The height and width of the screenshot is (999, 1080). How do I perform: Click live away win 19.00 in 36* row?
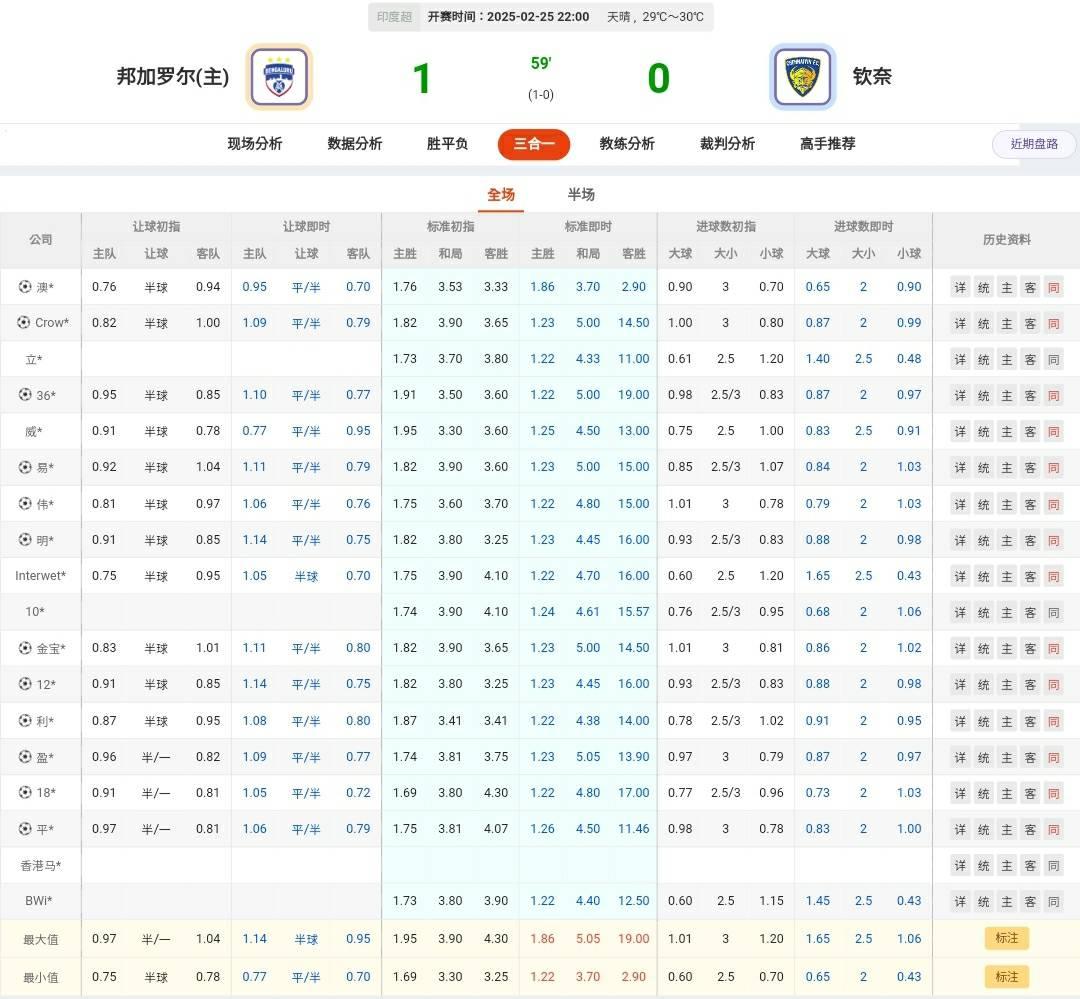633,395
